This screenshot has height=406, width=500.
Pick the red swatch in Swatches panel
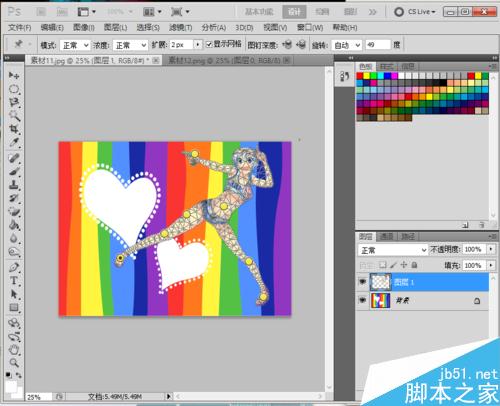coord(359,76)
